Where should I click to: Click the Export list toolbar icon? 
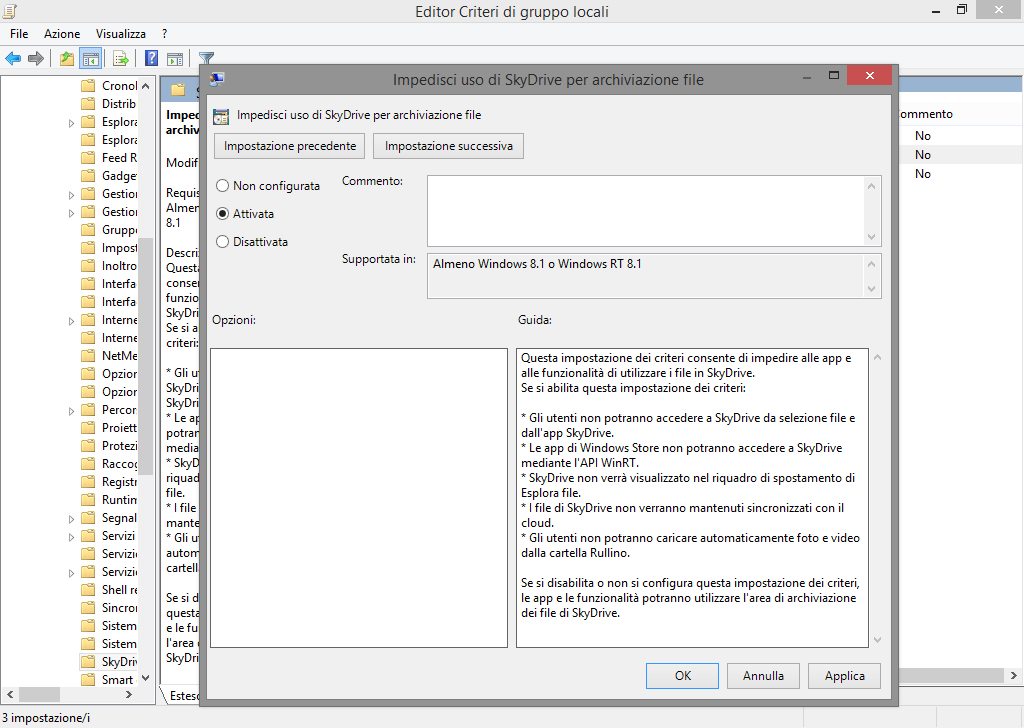pyautogui.click(x=121, y=58)
